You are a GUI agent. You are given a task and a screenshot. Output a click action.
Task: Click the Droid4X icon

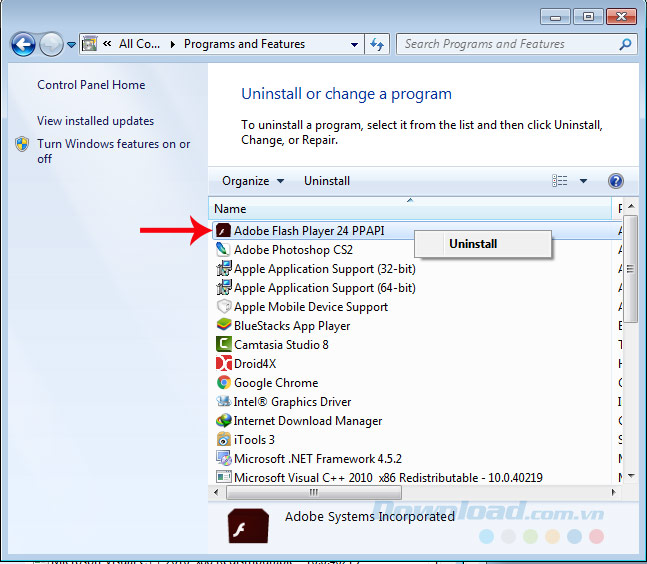coord(224,363)
